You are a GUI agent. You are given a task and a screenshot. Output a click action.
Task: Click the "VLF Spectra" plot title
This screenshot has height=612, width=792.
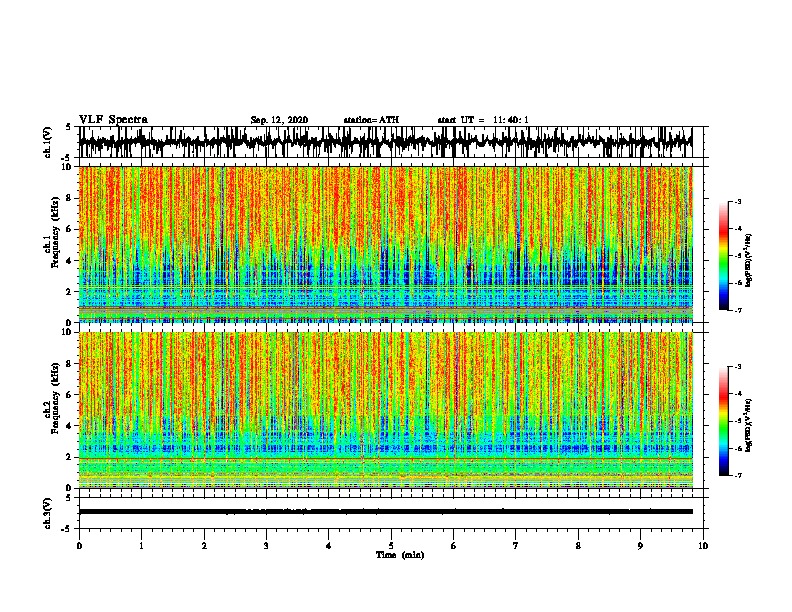[x=113, y=120]
